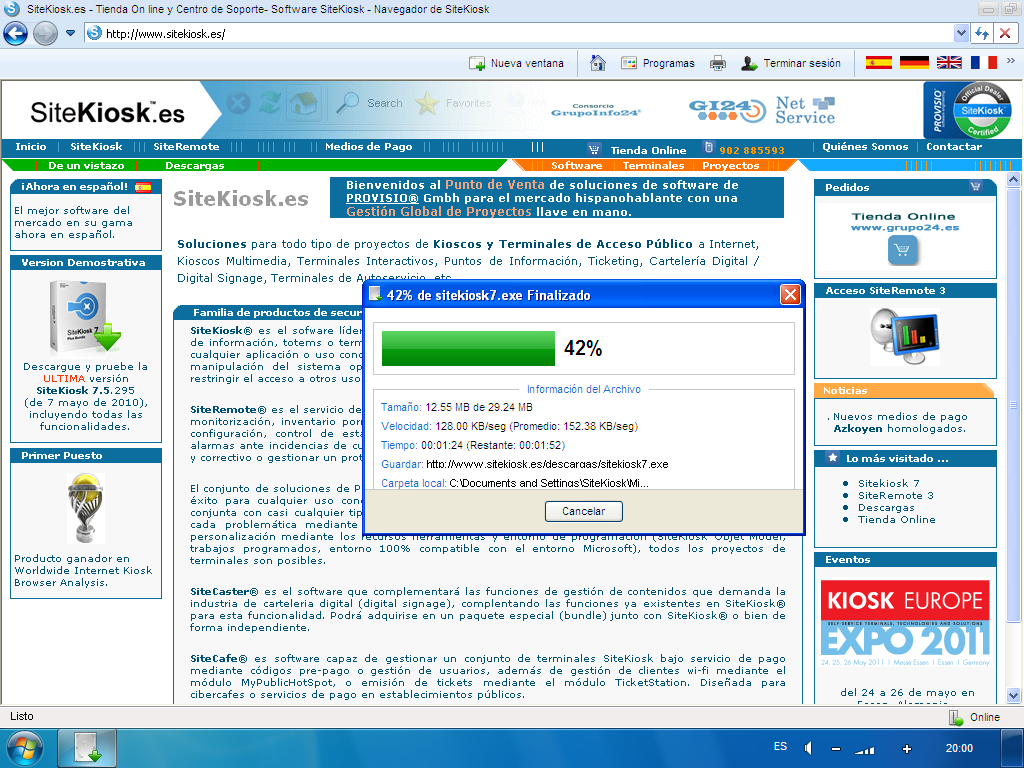Open the navigation history dropdown arrow
This screenshot has width=1024, height=768.
coord(70,33)
